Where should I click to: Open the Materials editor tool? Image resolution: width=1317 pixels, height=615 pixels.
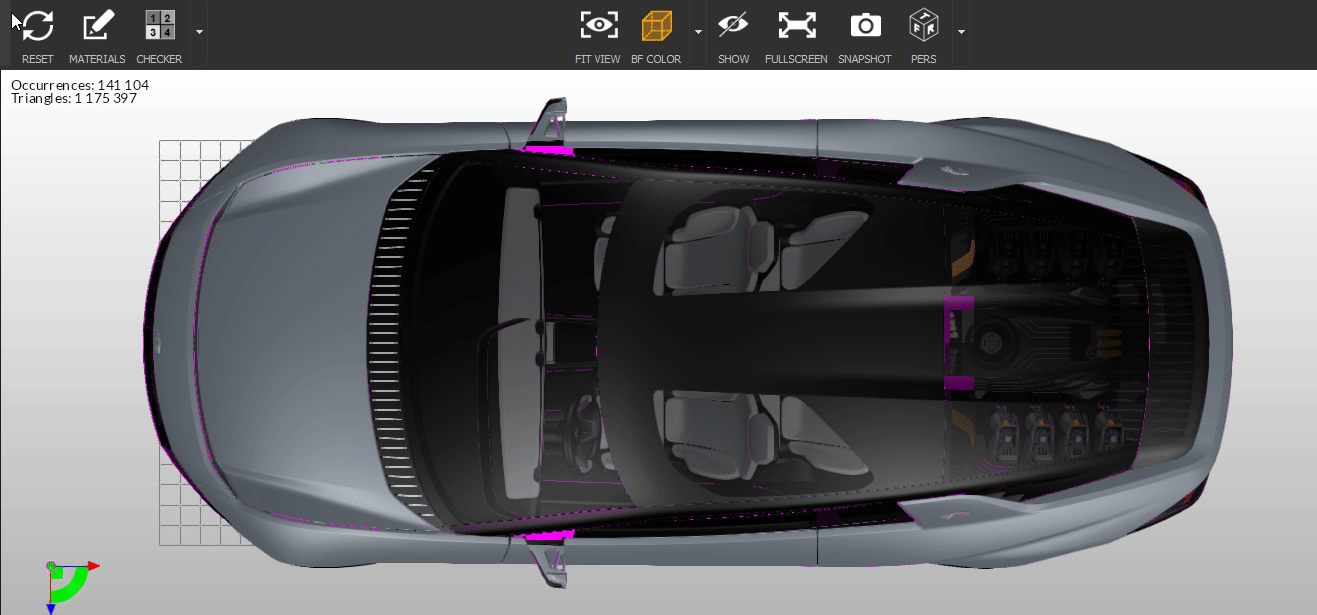tap(97, 26)
